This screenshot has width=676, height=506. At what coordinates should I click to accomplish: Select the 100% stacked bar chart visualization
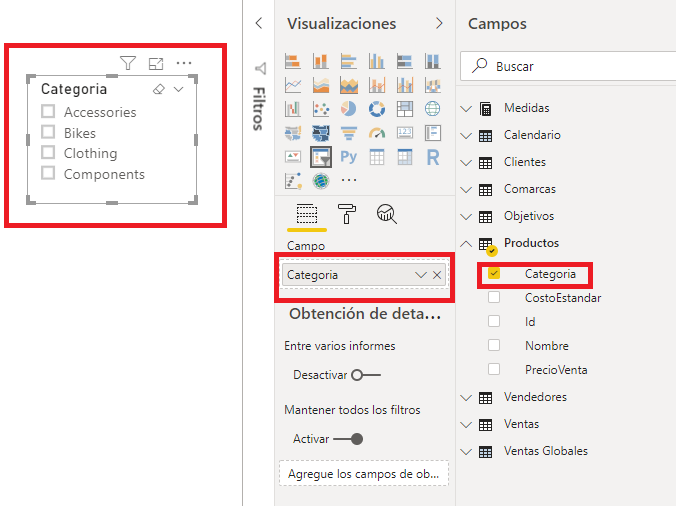(x=404, y=61)
